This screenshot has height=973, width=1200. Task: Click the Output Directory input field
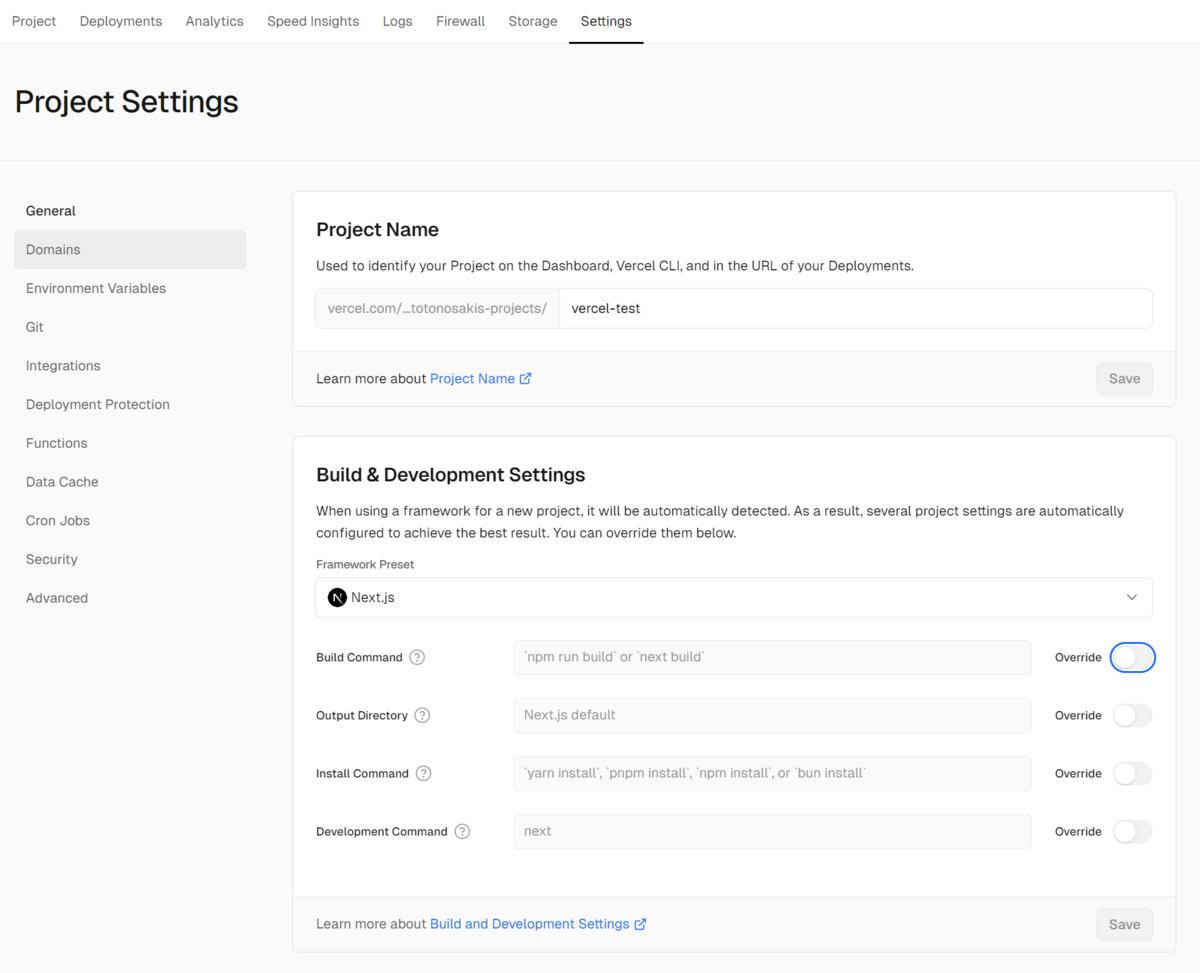tap(772, 715)
